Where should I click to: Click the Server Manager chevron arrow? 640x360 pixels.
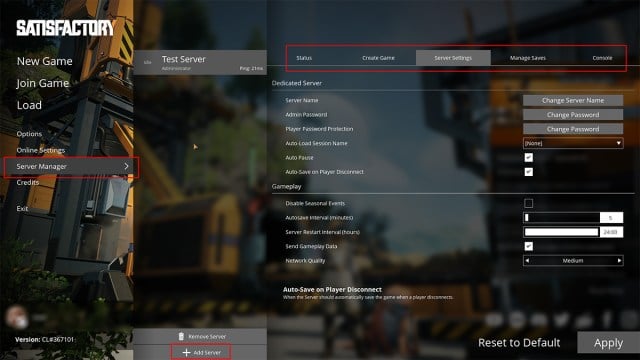point(126,167)
